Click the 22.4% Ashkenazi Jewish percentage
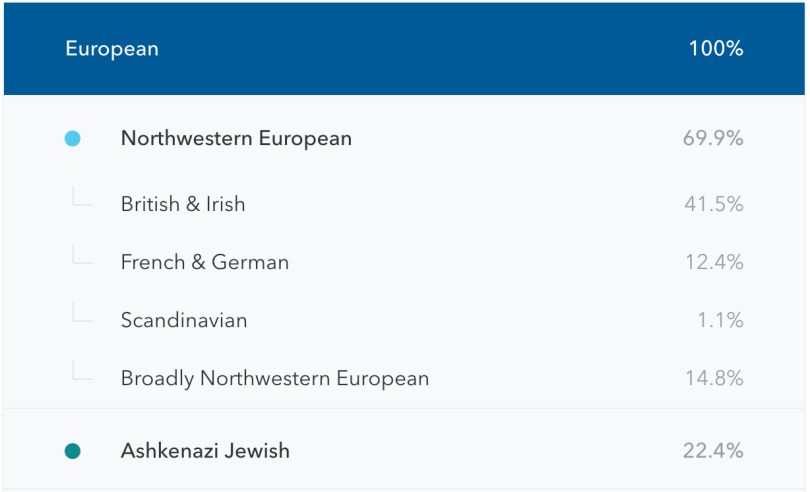This screenshot has width=810, height=492. [x=713, y=451]
